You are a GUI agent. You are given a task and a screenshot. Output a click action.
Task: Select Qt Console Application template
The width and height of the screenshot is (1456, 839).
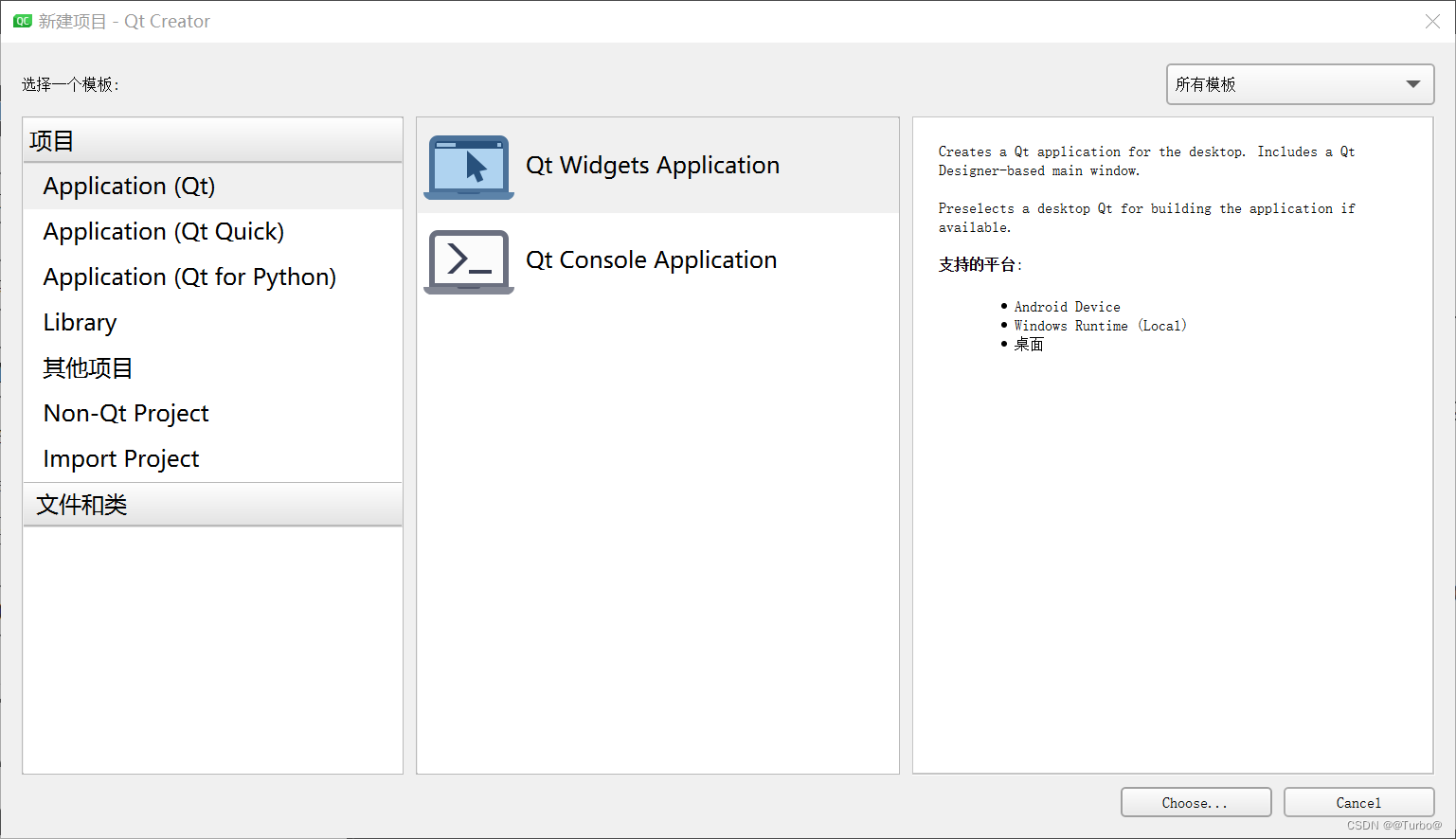(657, 260)
